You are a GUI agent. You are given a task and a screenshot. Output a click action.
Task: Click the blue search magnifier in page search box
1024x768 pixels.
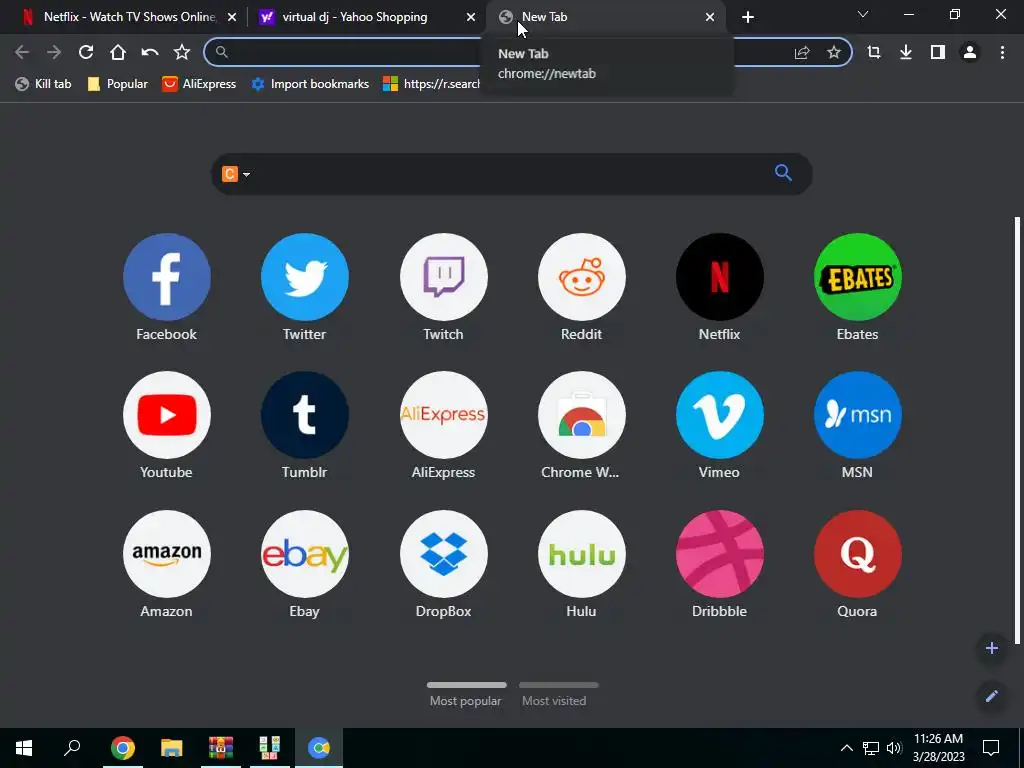click(783, 173)
